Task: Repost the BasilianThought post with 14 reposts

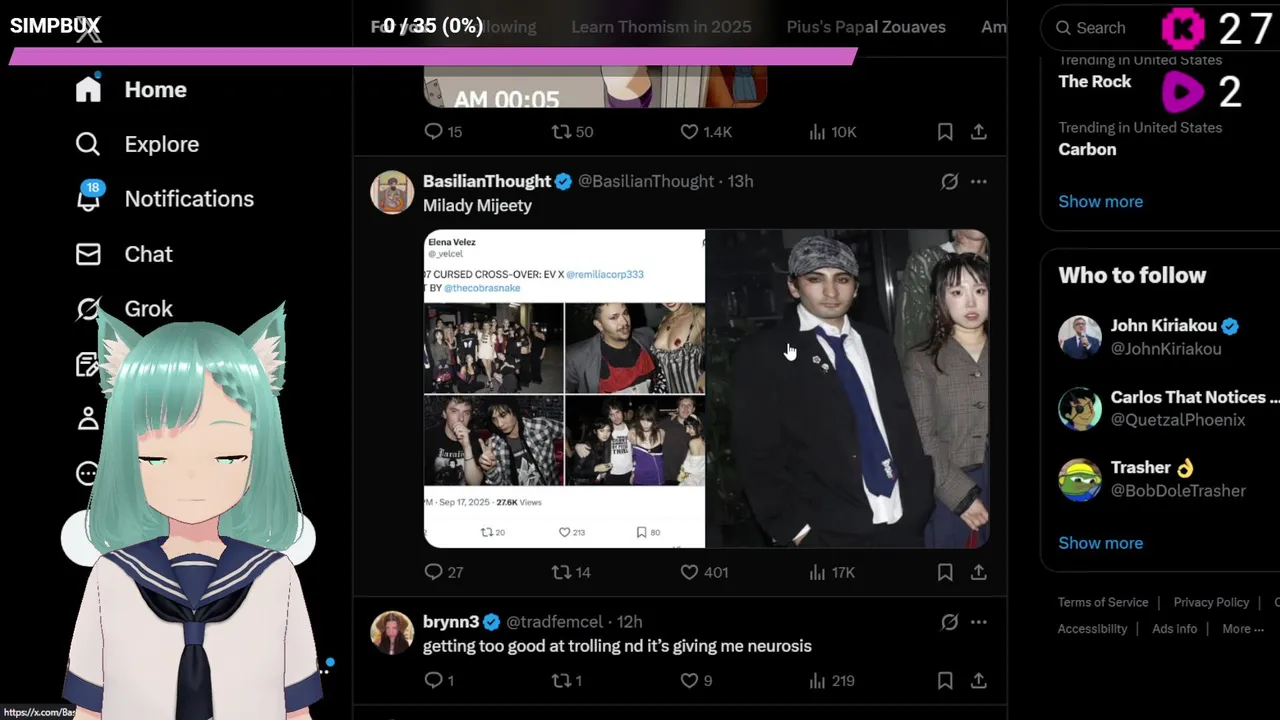Action: (x=571, y=572)
